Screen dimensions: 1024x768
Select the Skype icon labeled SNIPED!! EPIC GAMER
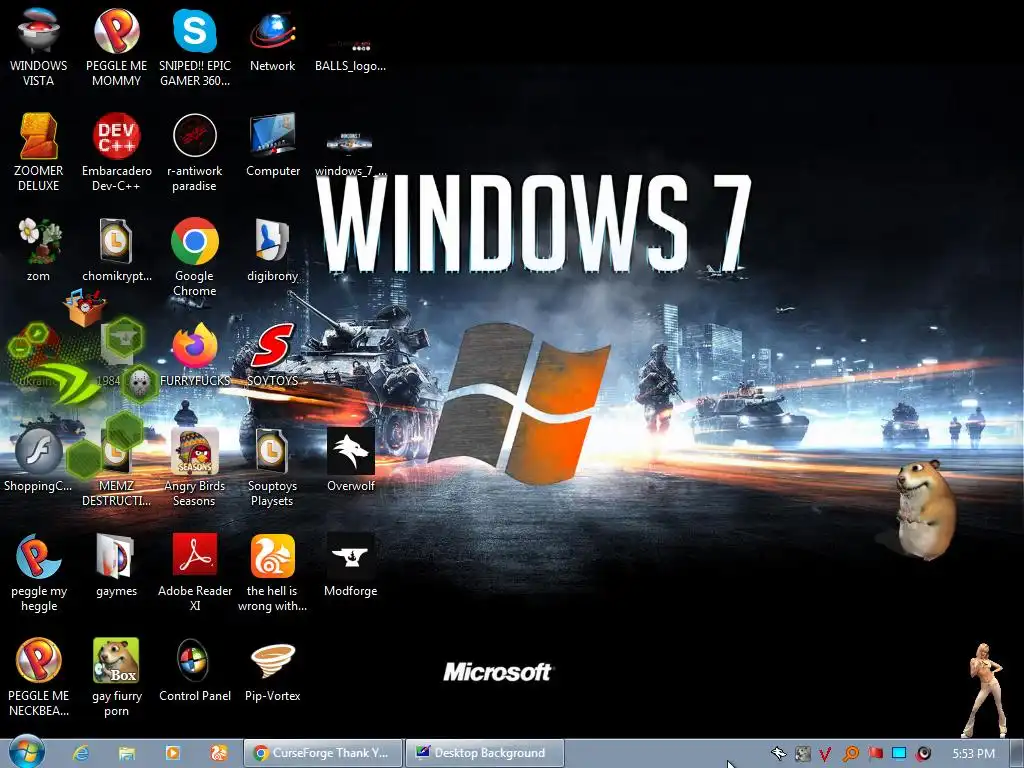tap(195, 47)
